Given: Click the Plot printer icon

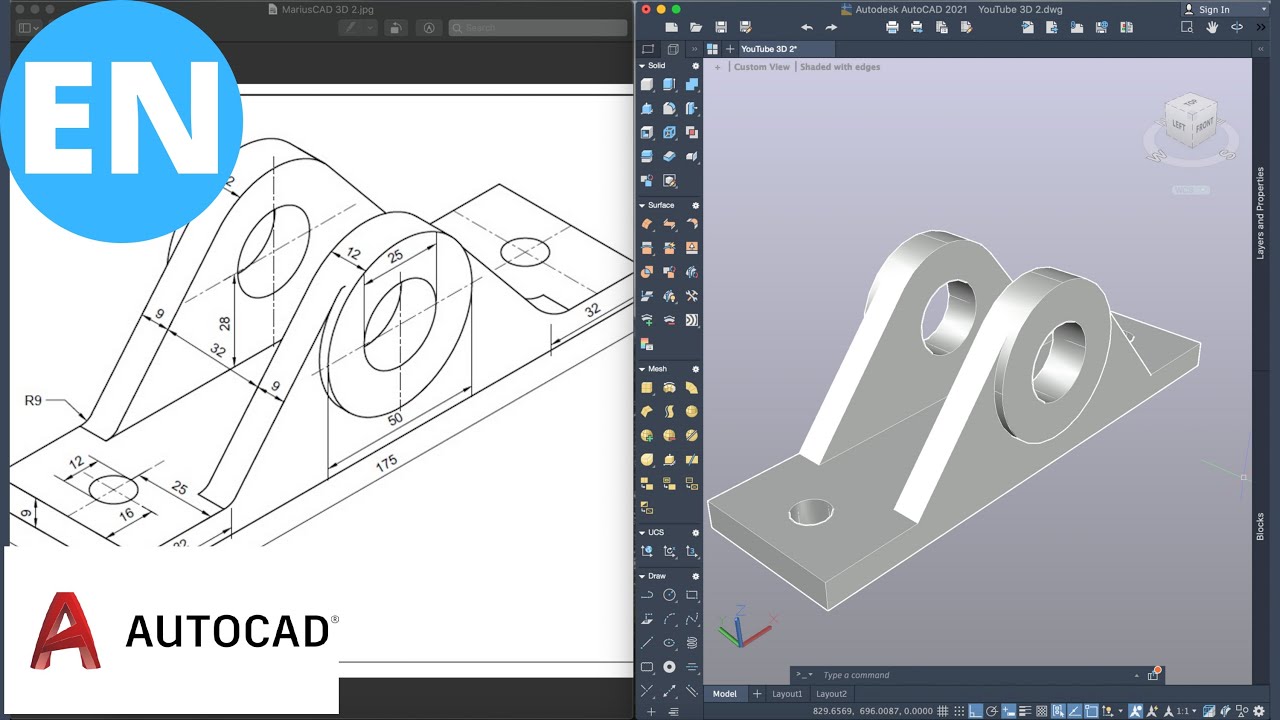Looking at the screenshot, I should [x=892, y=27].
